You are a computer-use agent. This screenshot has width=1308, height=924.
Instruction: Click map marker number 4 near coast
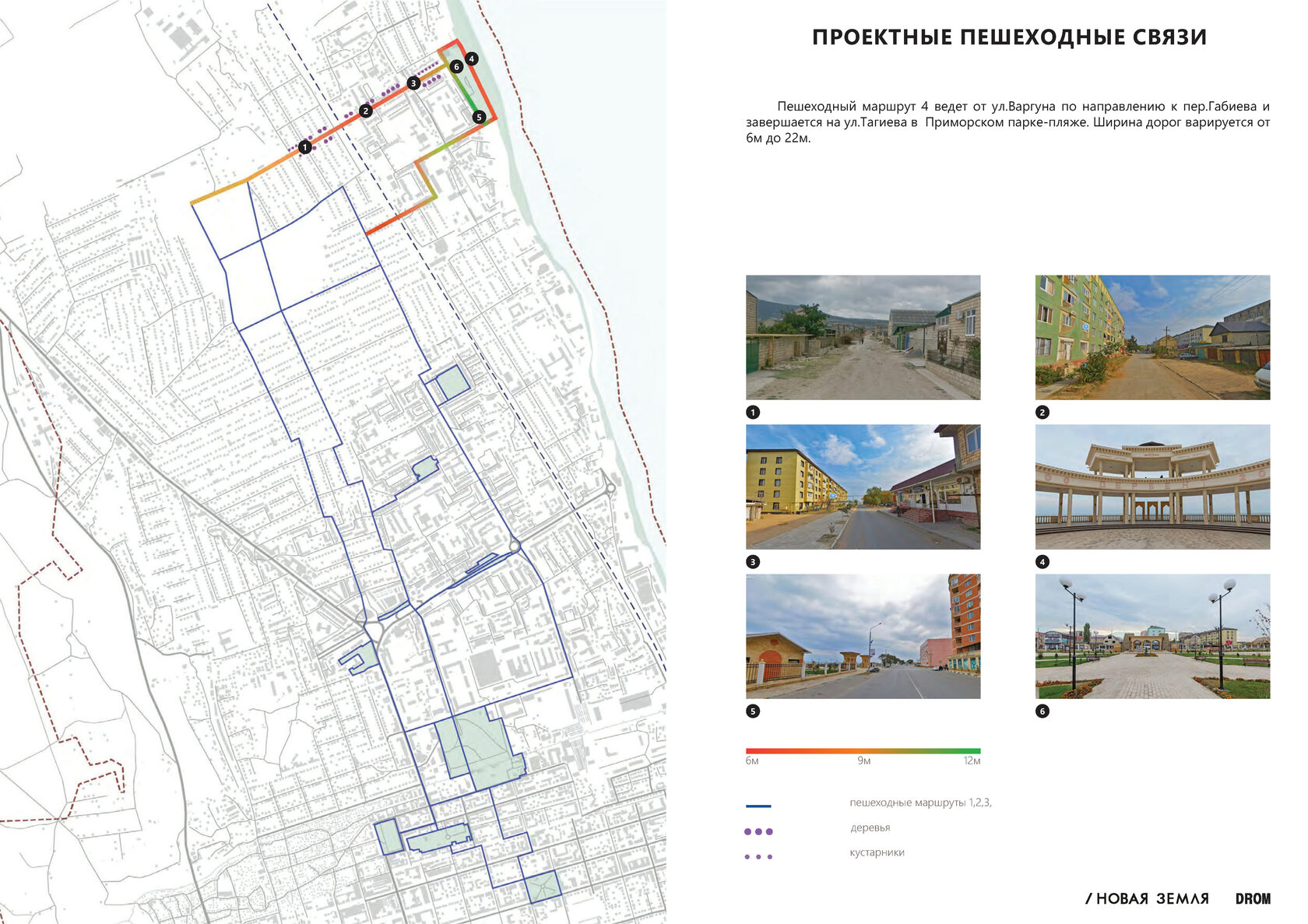pos(471,58)
